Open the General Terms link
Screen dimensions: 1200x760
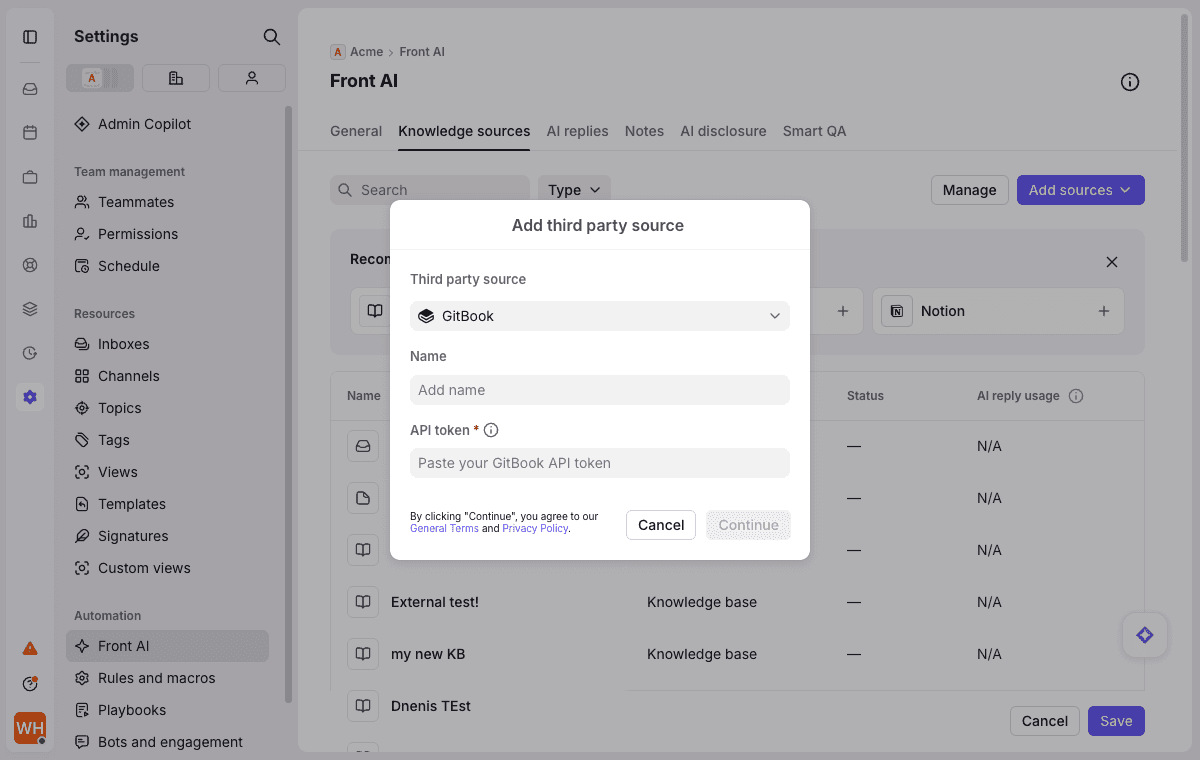444,529
